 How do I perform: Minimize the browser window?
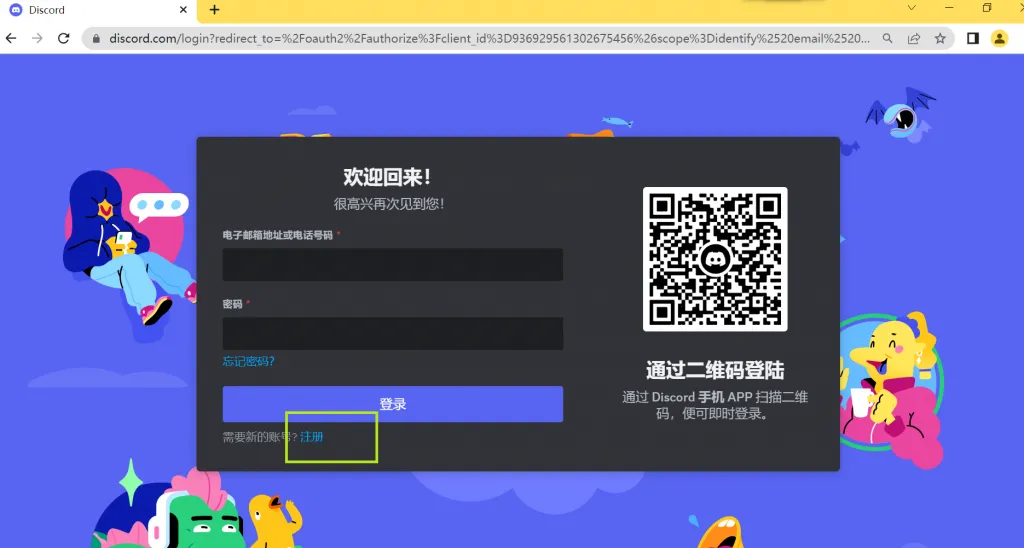point(949,8)
